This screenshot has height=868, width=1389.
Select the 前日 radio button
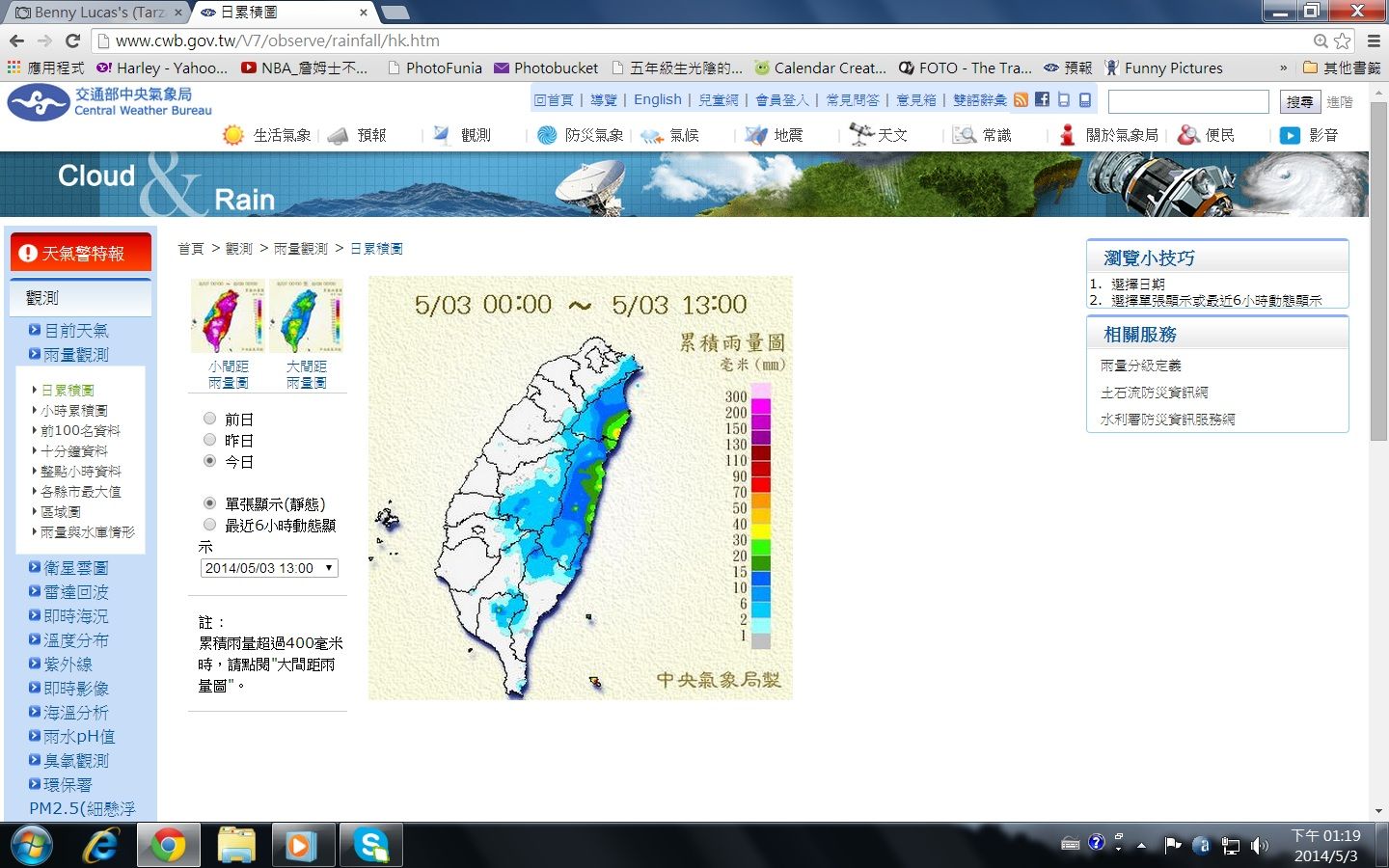[x=209, y=419]
